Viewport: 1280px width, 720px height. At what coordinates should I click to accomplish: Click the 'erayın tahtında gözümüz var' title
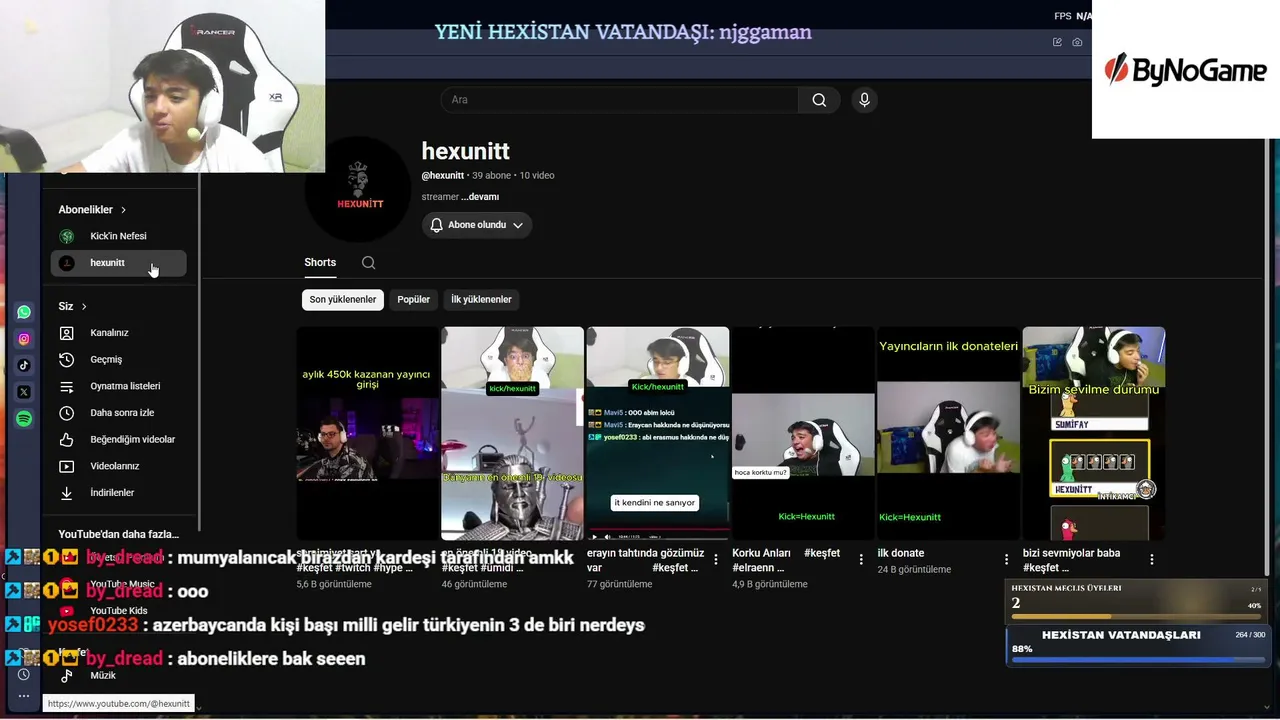pyautogui.click(x=646, y=560)
